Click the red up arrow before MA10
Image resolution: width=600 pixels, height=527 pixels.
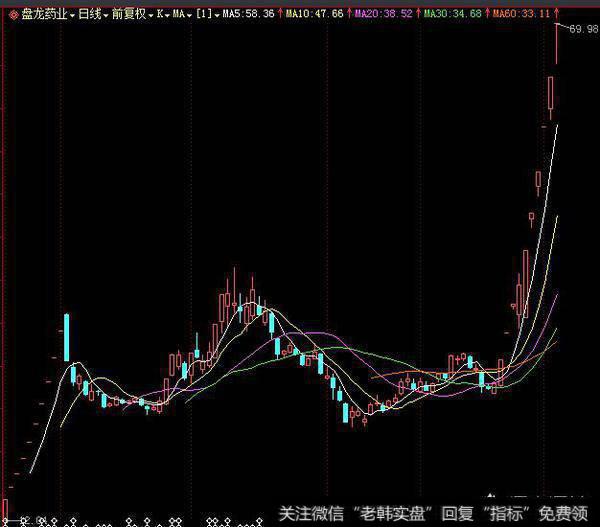(x=281, y=15)
